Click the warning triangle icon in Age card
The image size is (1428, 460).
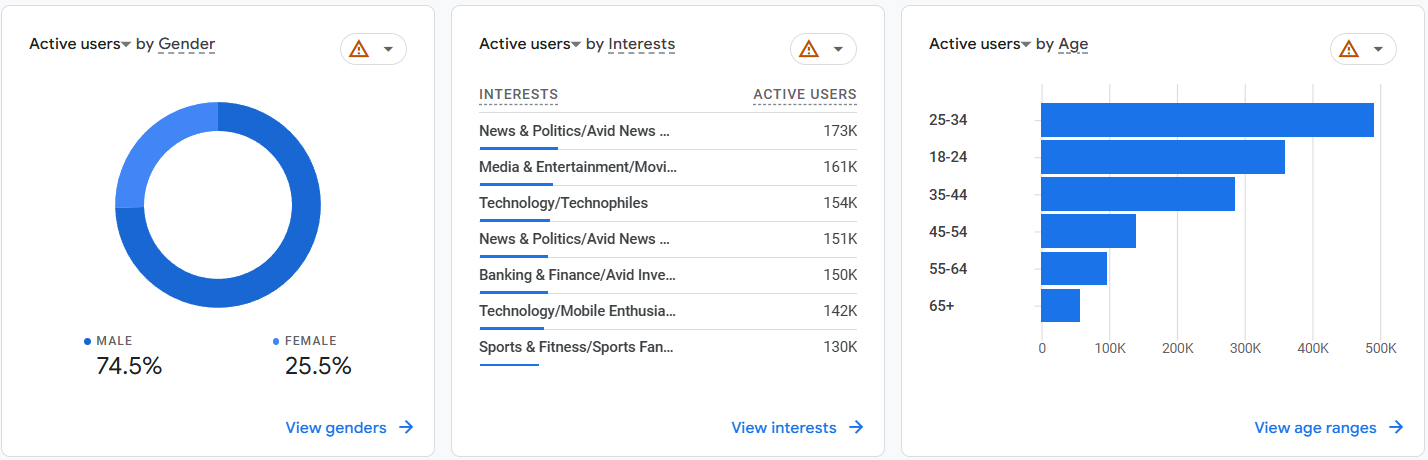point(1349,49)
